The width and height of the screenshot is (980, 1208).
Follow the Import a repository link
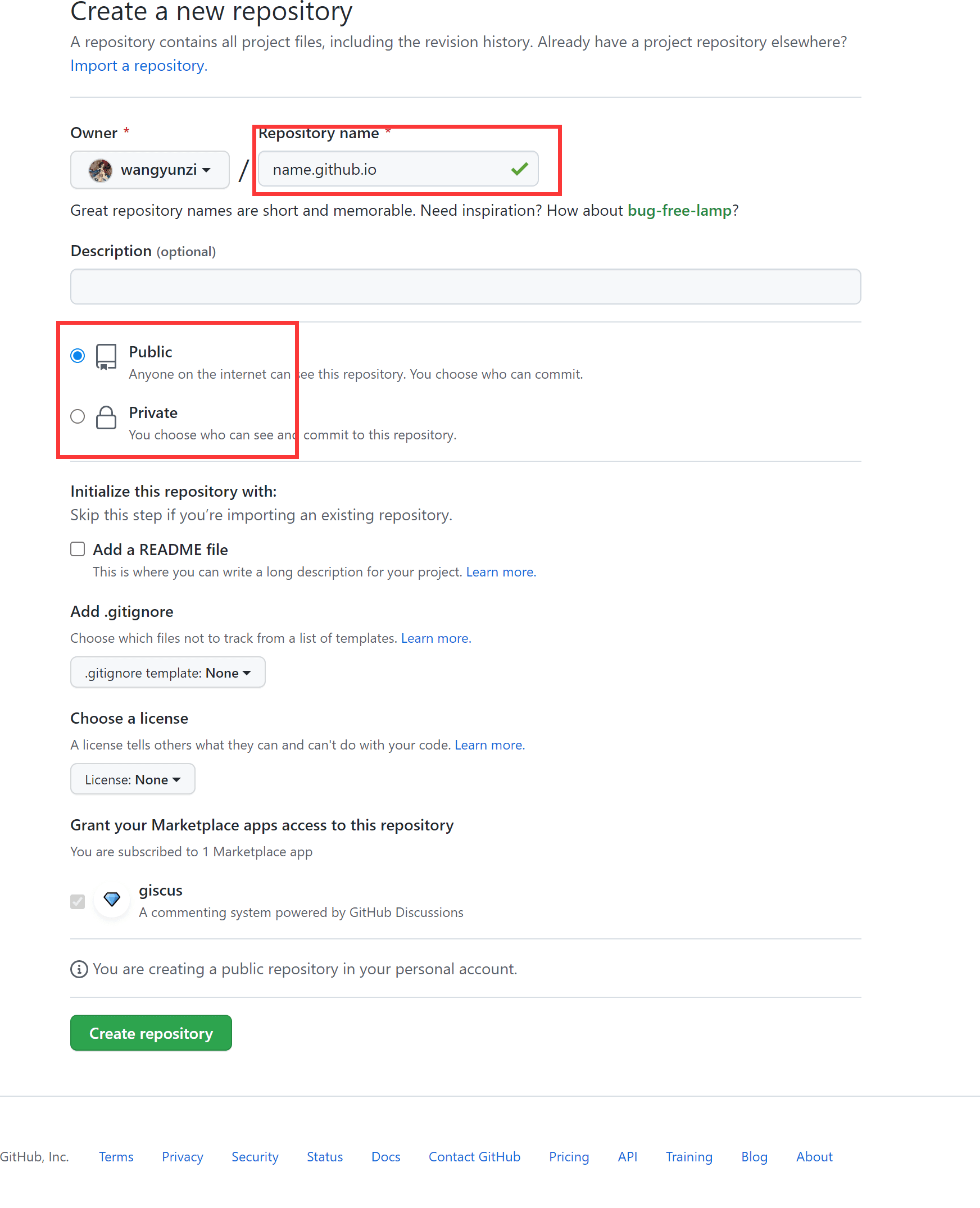(x=139, y=66)
